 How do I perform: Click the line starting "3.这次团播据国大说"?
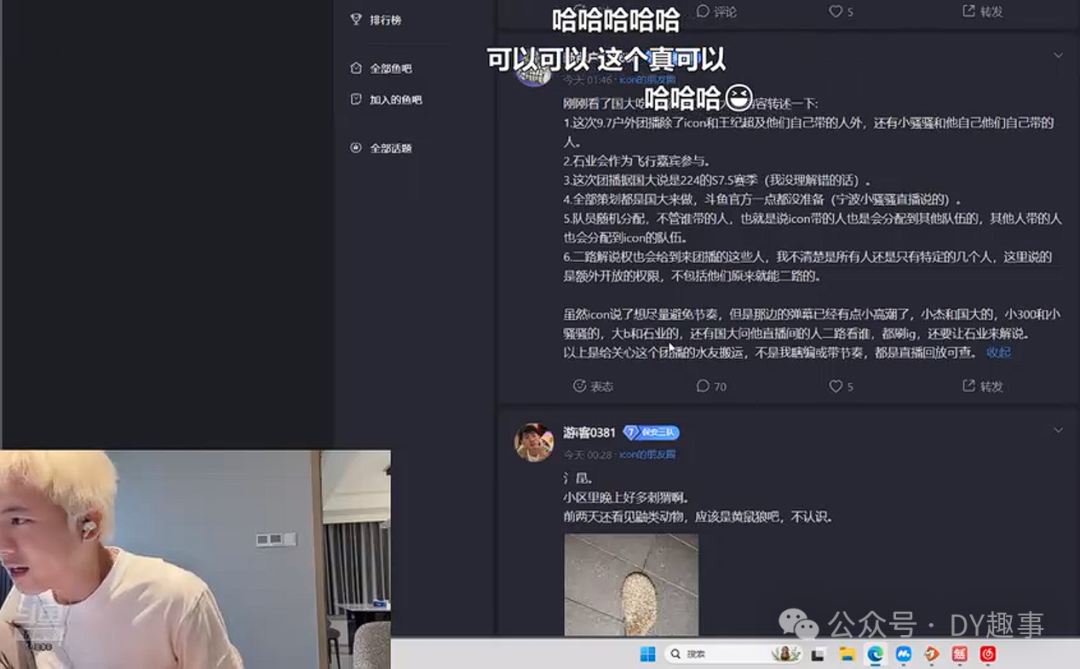pos(717,181)
